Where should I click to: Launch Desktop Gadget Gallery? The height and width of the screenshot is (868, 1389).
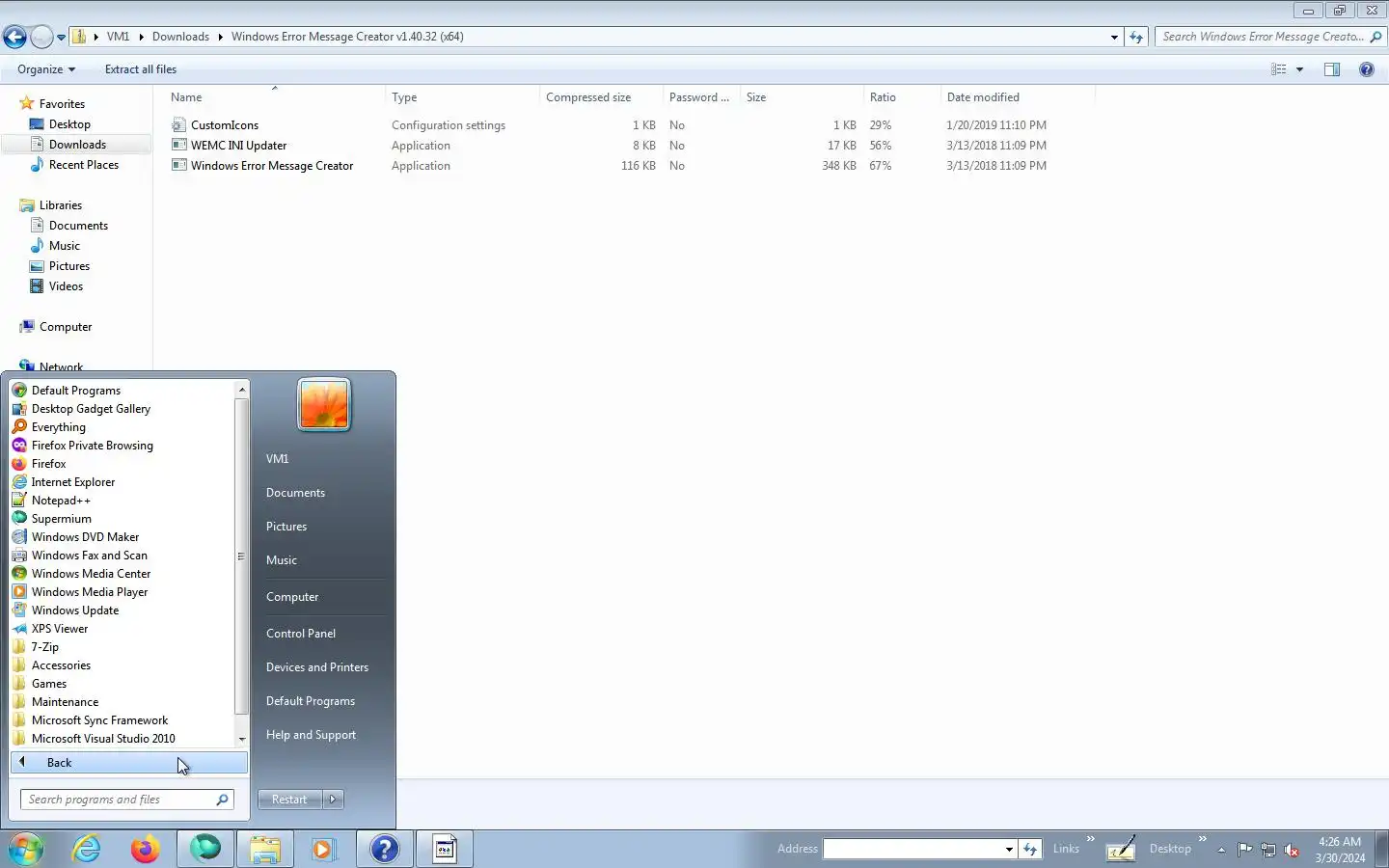(x=91, y=409)
